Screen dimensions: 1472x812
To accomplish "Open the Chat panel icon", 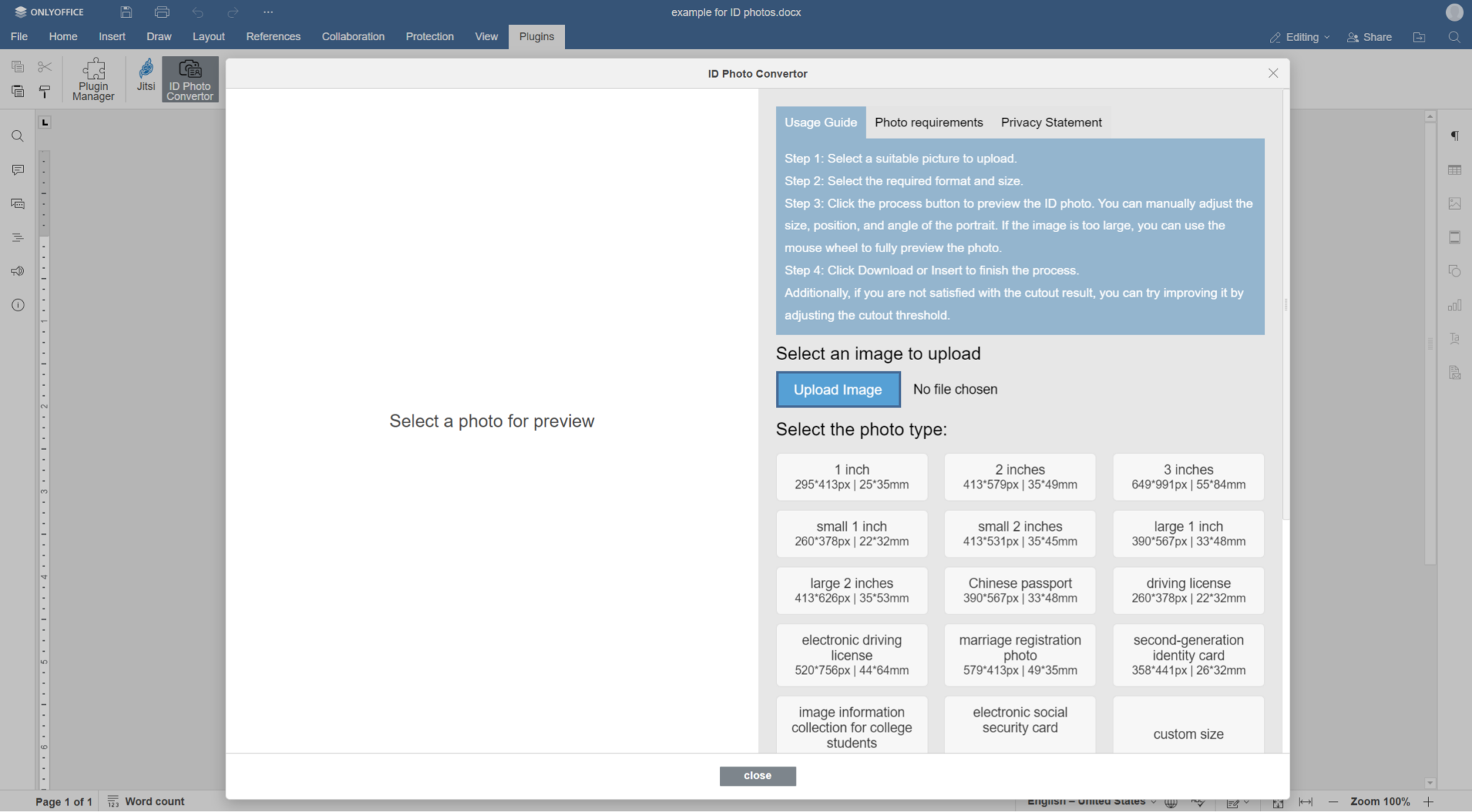I will point(17,203).
